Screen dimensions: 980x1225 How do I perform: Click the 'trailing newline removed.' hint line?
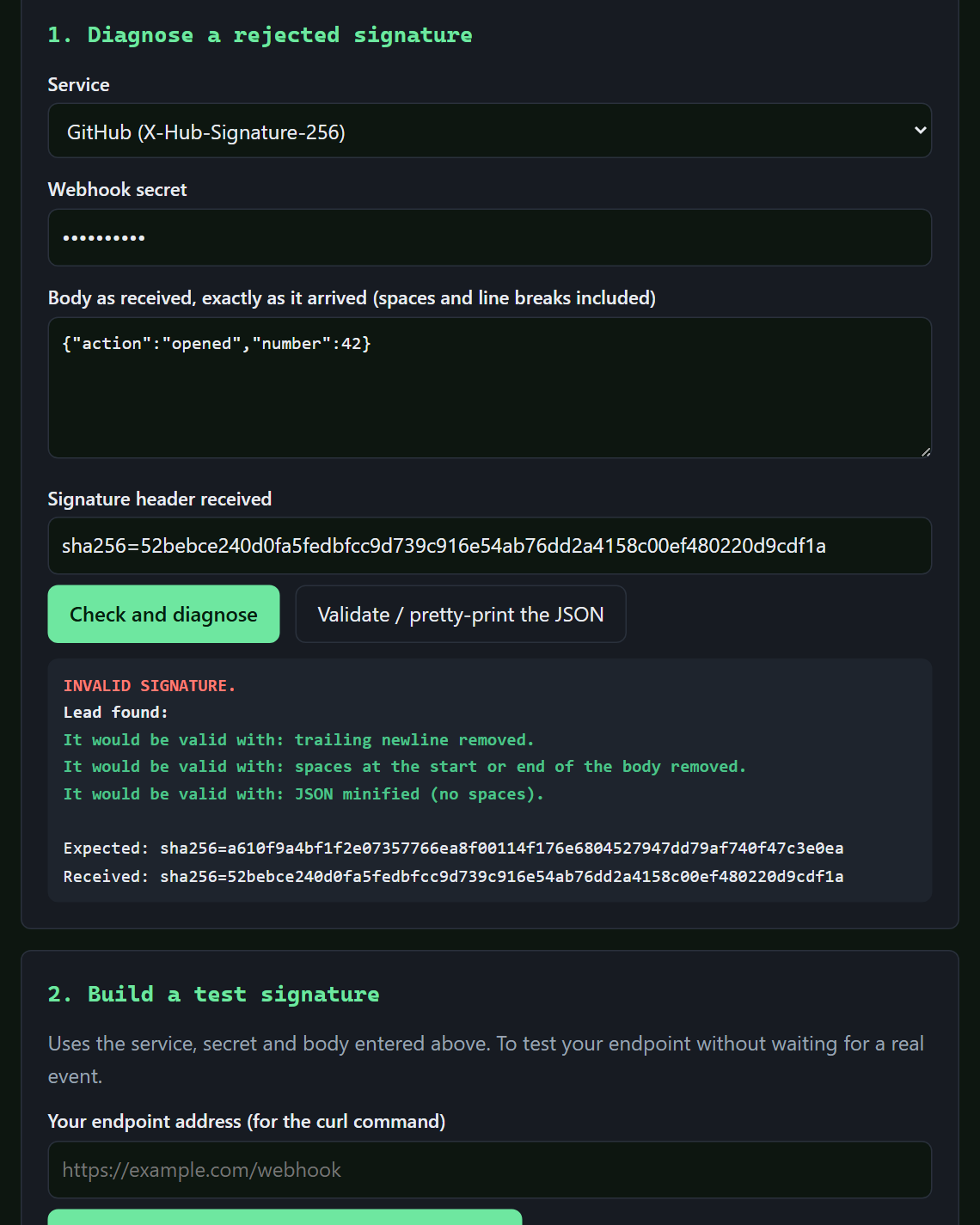299,739
